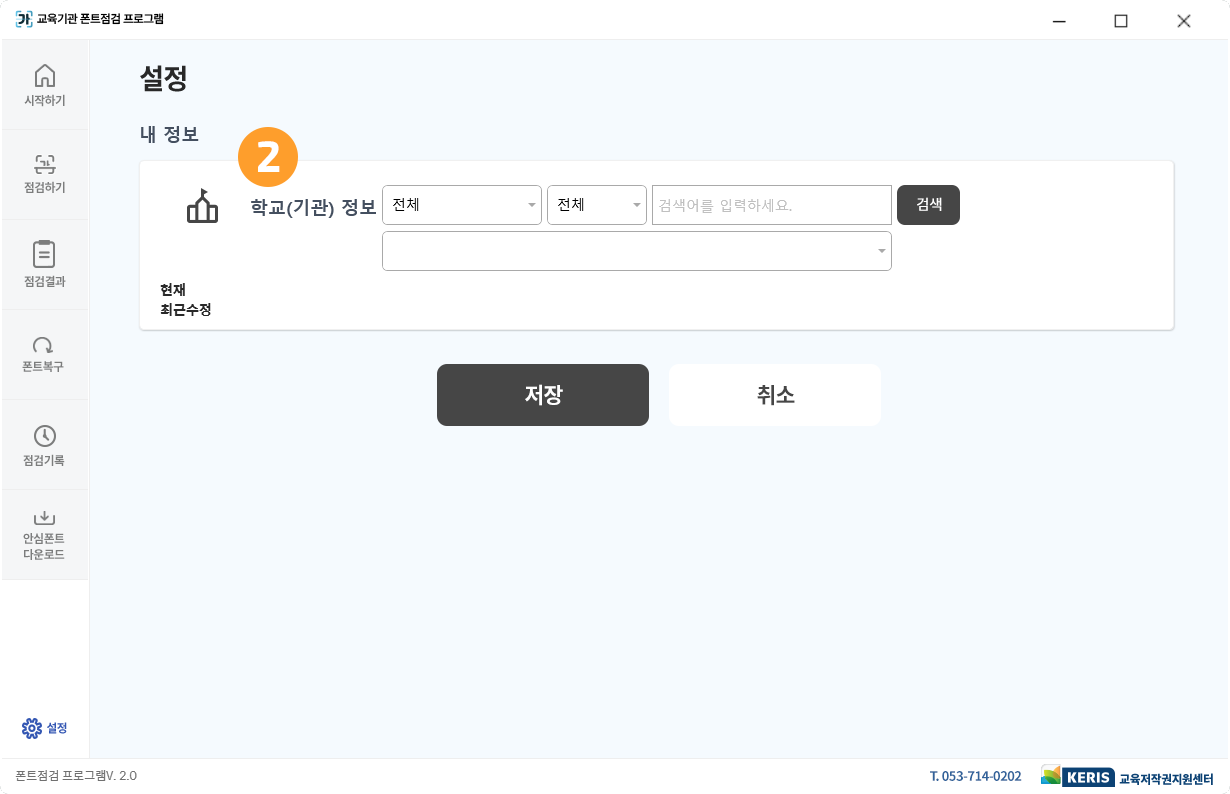Open the second 전체 filter dropdown
The image size is (1230, 794).
click(x=597, y=204)
